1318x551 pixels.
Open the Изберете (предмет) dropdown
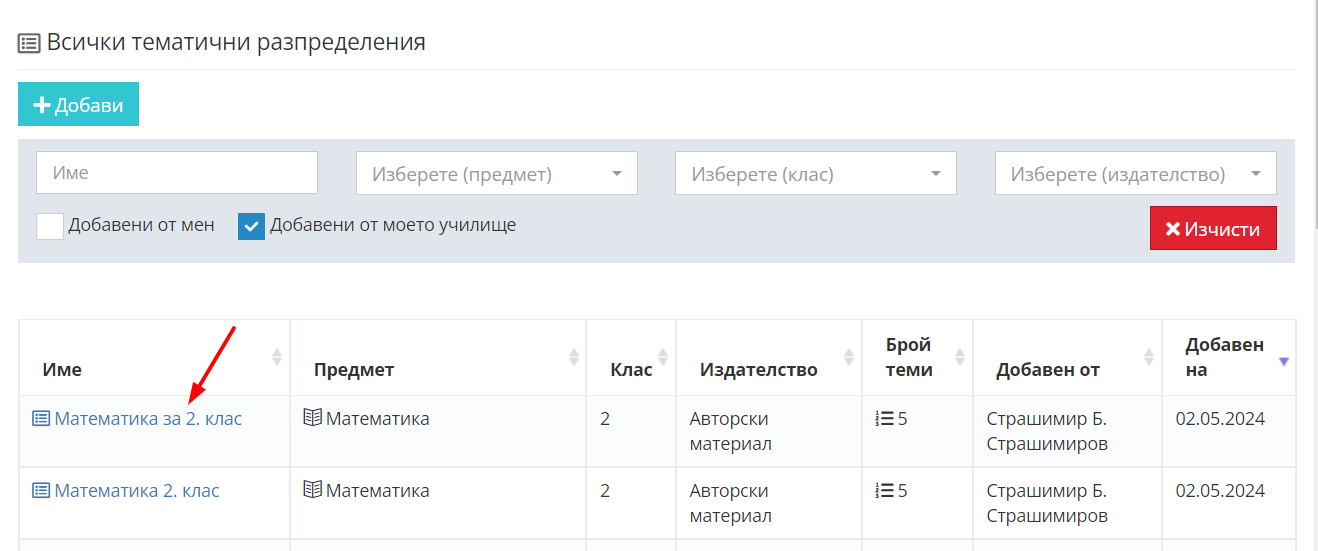coord(497,173)
